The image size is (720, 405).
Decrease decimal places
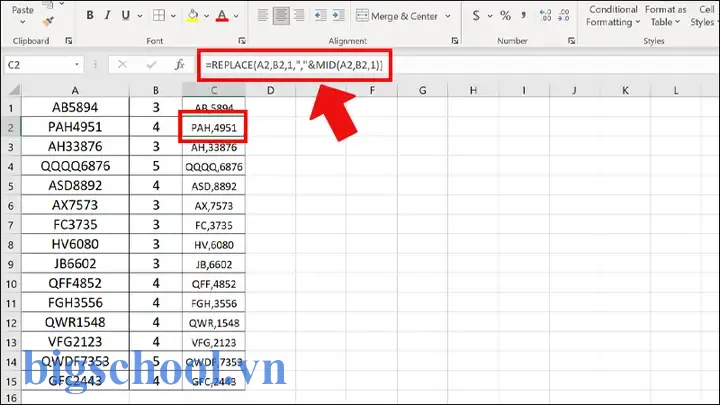[x=564, y=16]
